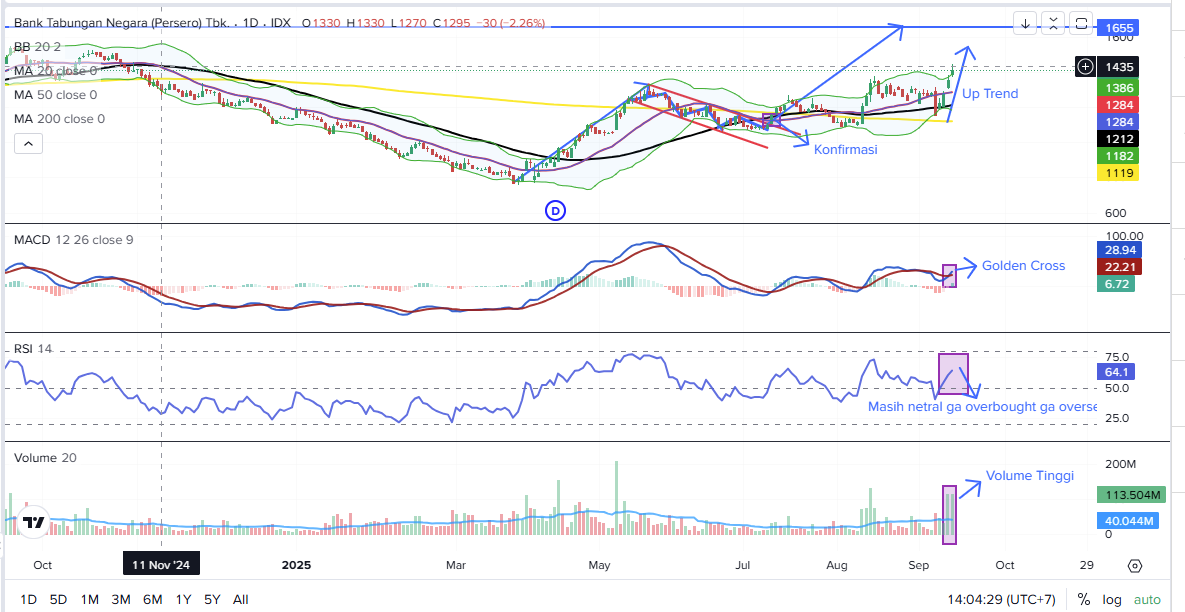1185x612 pixels.
Task: Click the blue D dividend marker
Action: pyautogui.click(x=555, y=212)
